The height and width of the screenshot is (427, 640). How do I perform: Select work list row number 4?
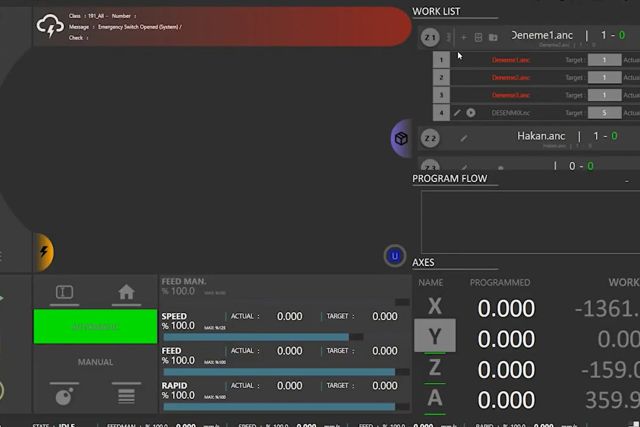tap(441, 113)
